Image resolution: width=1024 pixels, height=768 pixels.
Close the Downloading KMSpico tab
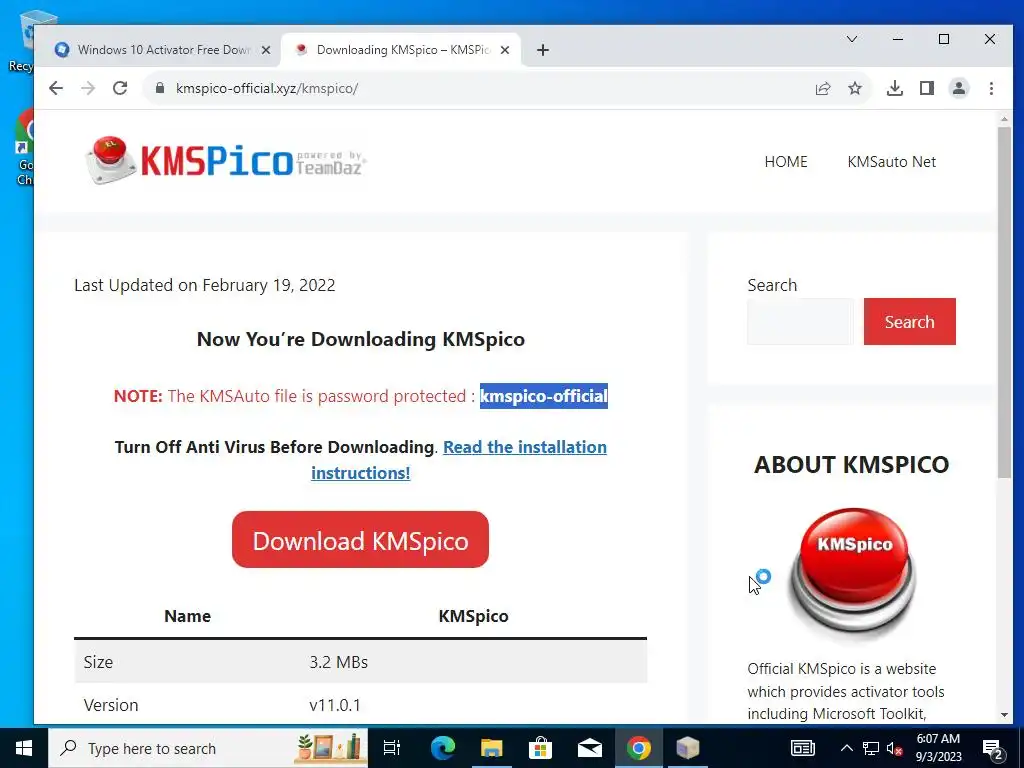click(505, 50)
